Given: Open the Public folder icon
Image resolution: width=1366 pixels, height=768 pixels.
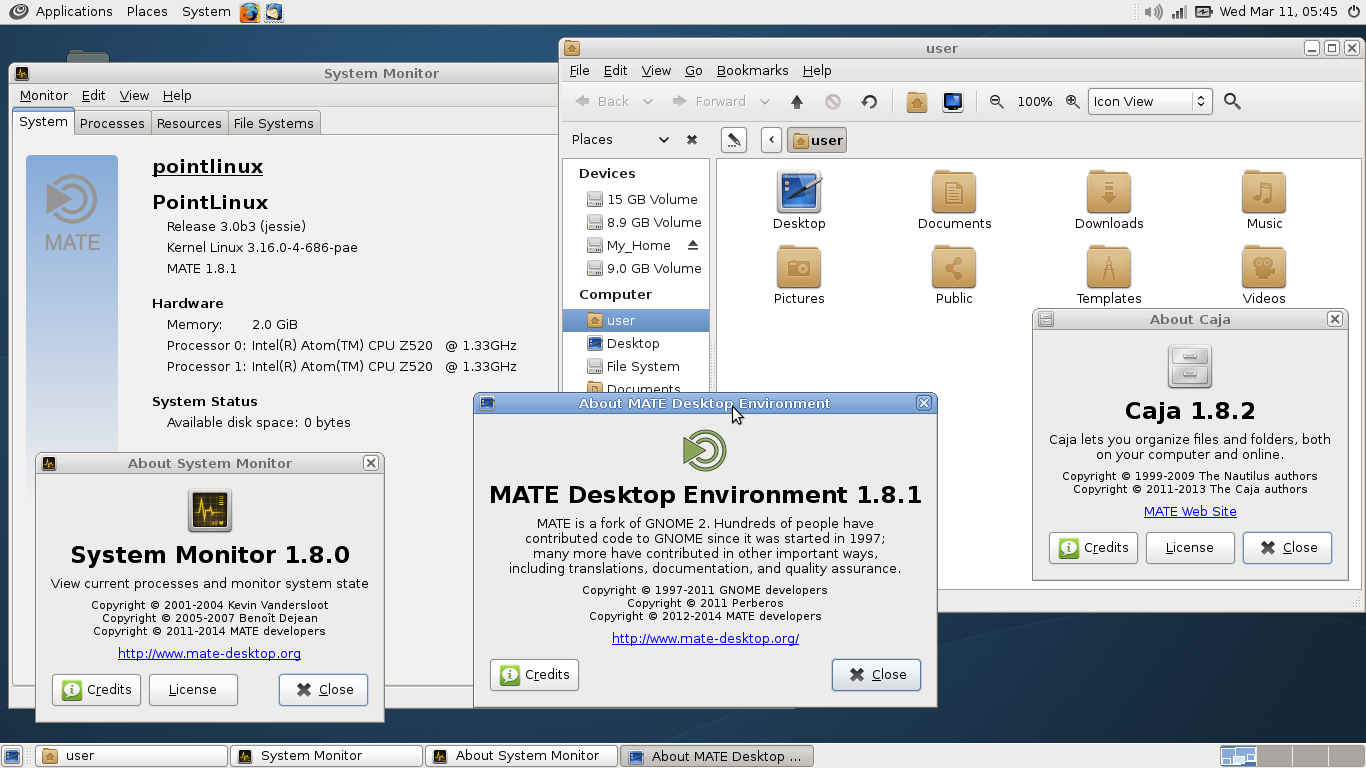Looking at the screenshot, I should pyautogui.click(x=954, y=275).
